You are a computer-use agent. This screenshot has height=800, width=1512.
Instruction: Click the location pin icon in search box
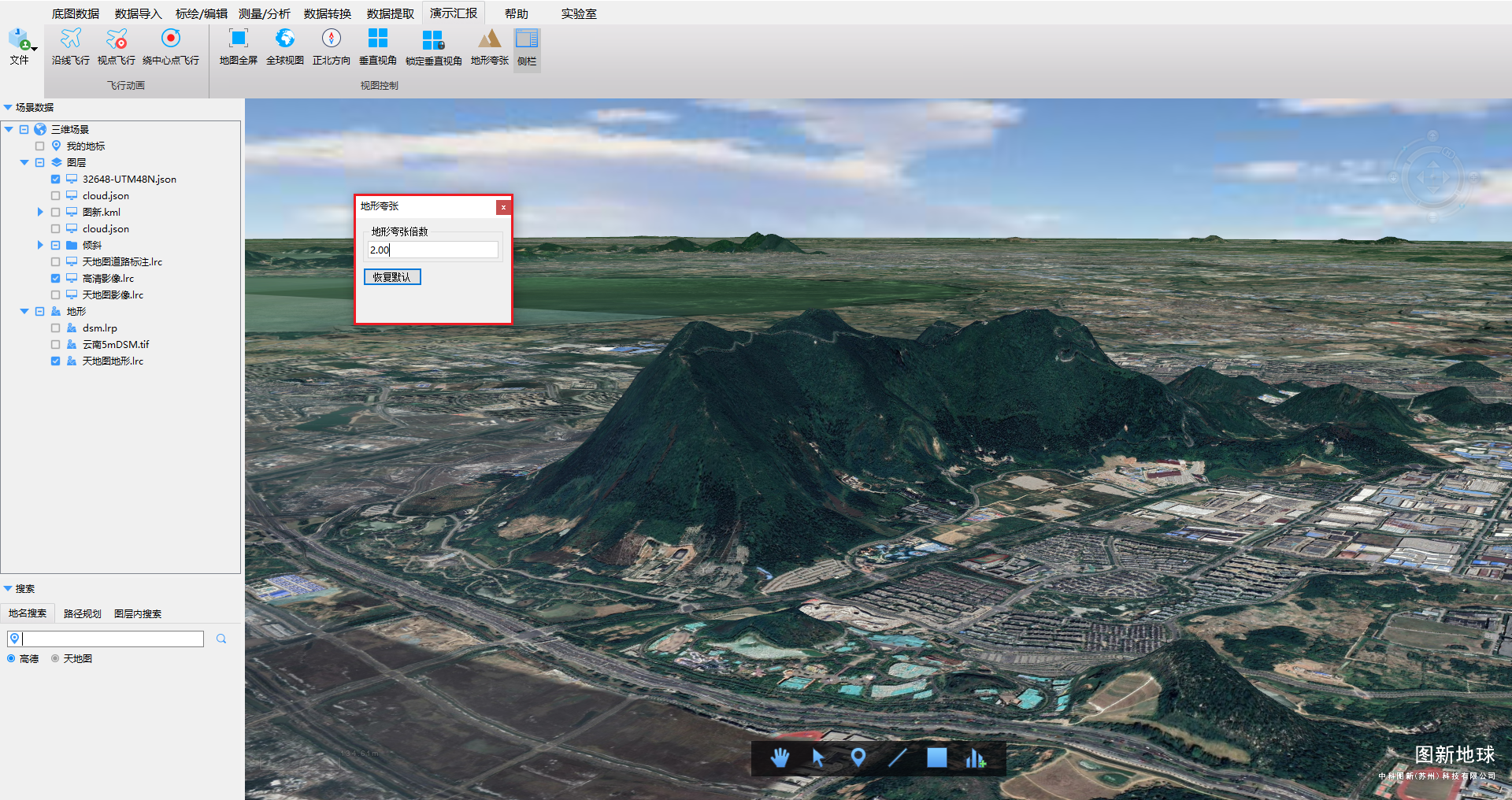pyautogui.click(x=14, y=639)
